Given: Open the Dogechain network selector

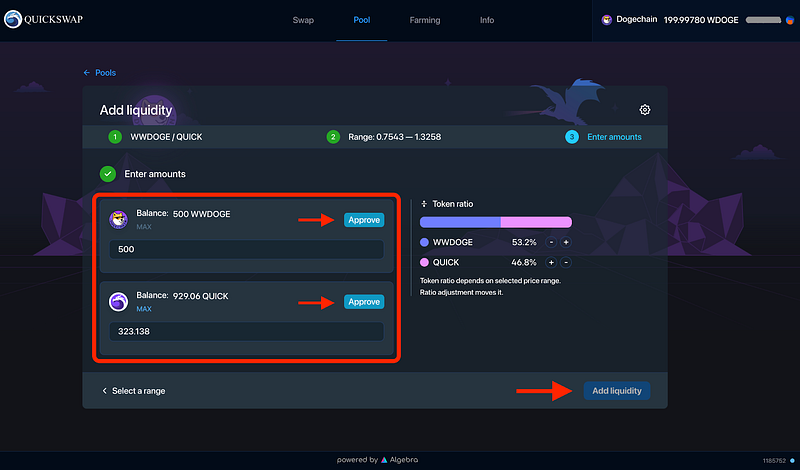Looking at the screenshot, I should [629, 20].
